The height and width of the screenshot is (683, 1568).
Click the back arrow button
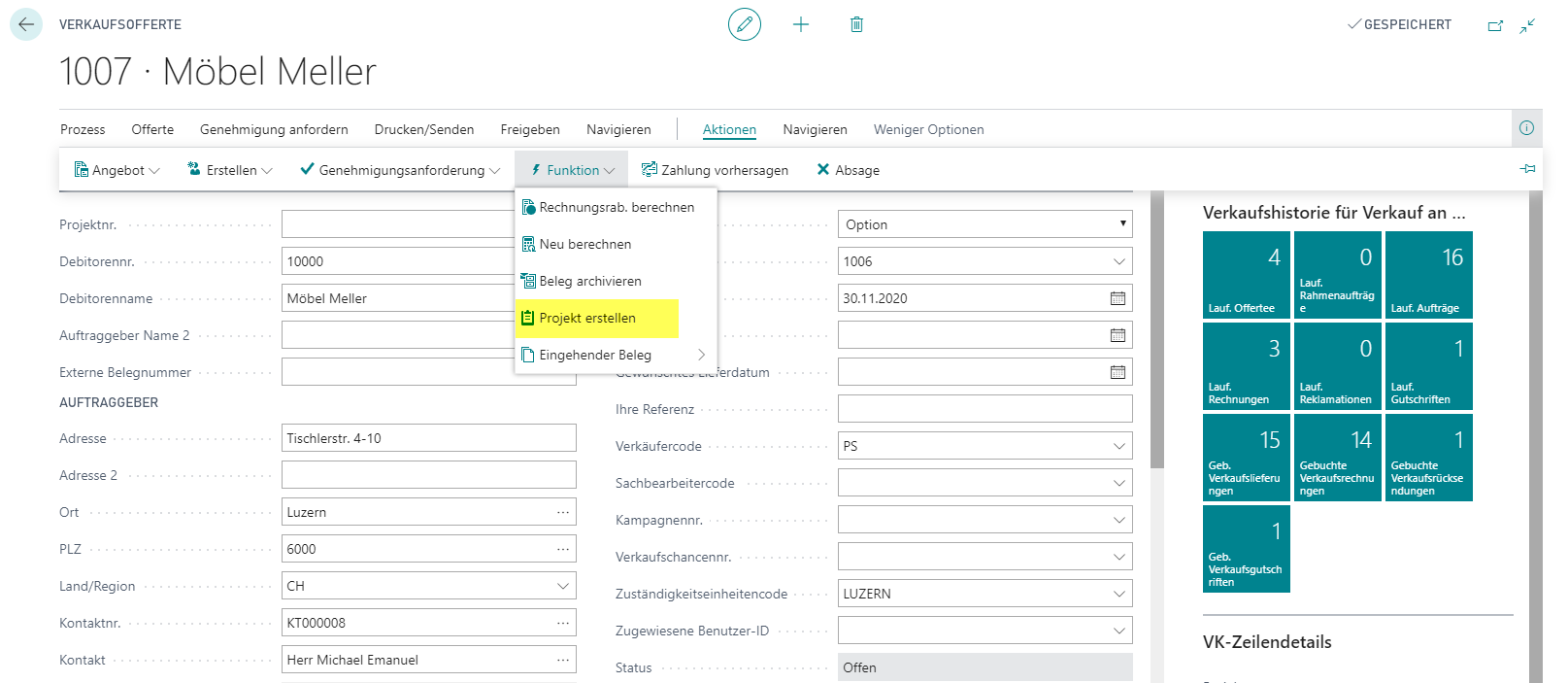click(26, 24)
